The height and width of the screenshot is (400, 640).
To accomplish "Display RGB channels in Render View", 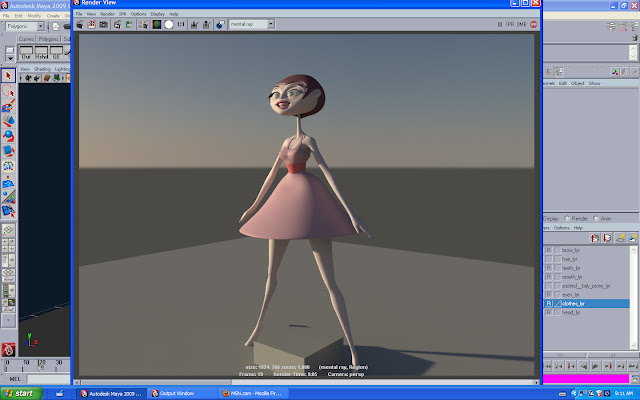I will (x=157, y=24).
